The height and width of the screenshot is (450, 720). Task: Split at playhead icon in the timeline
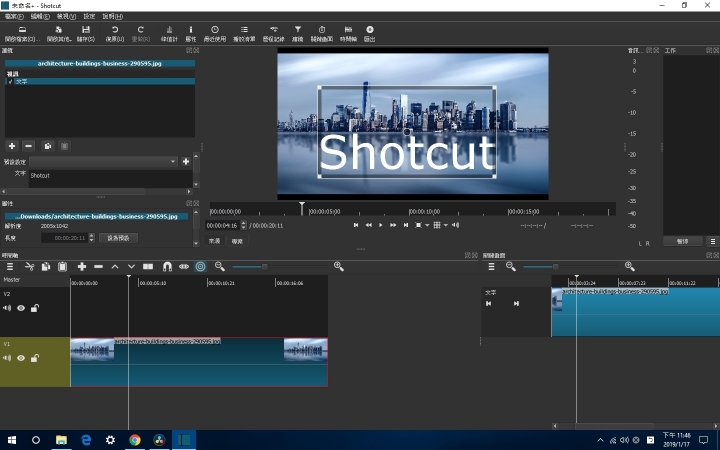click(x=148, y=266)
